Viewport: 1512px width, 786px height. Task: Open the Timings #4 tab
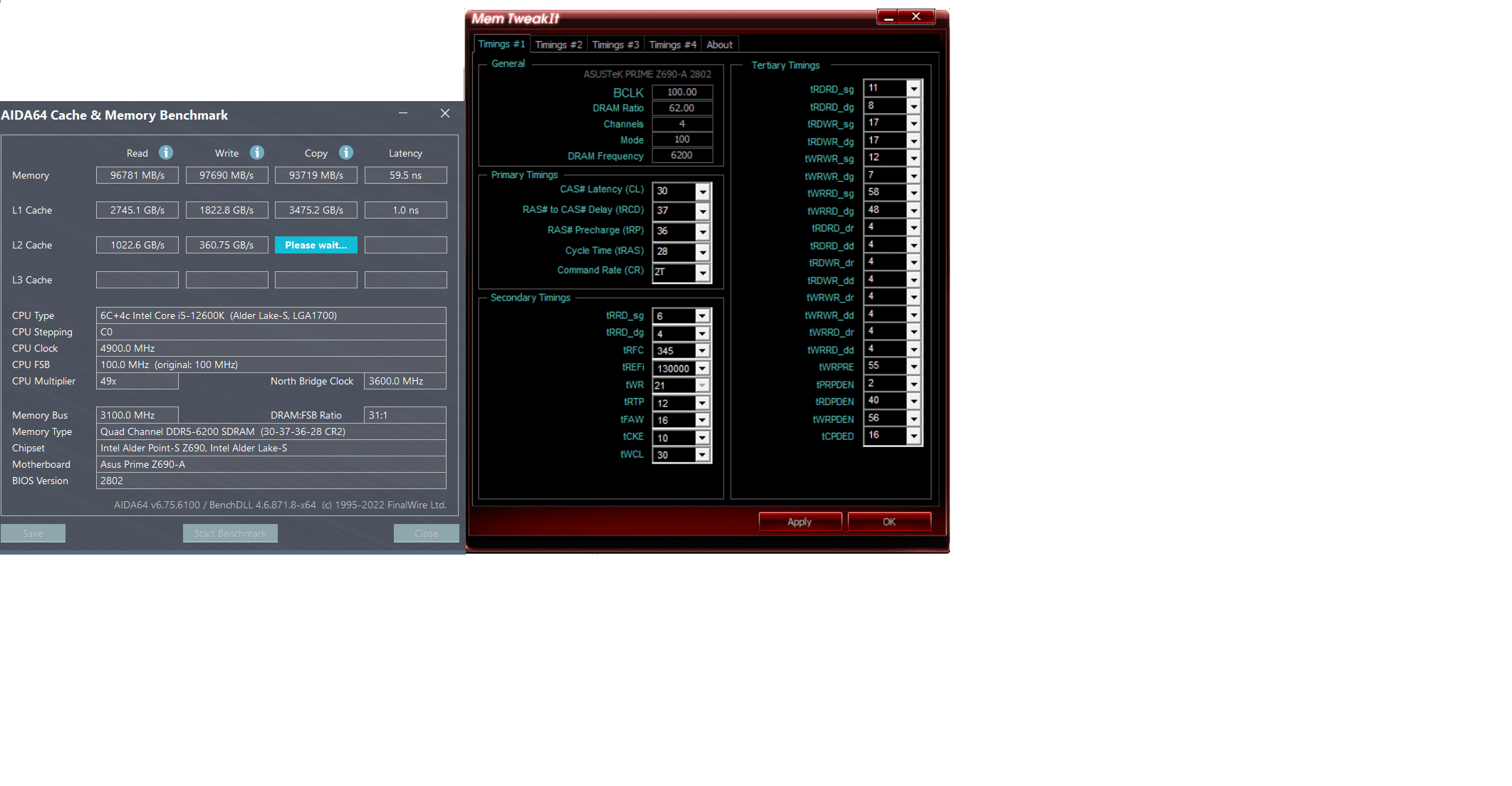(x=672, y=45)
